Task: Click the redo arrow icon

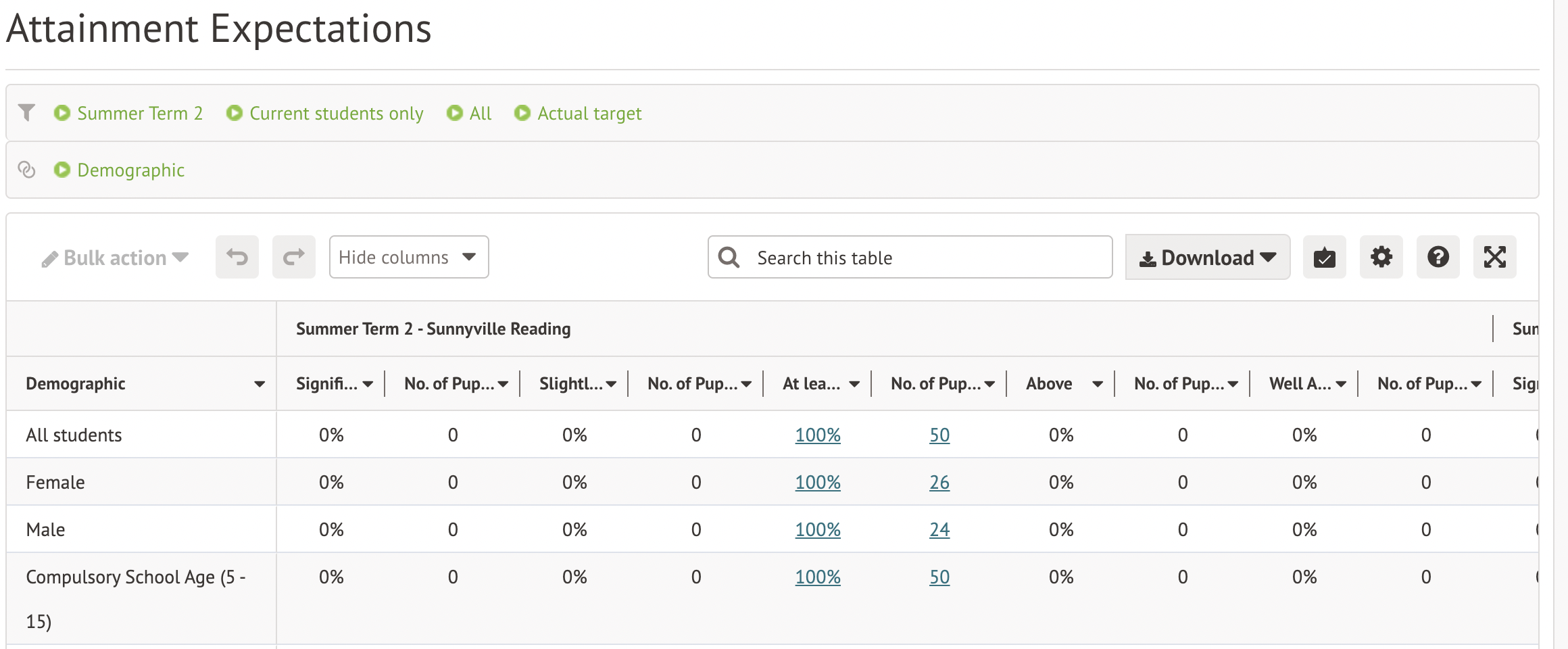Action: [x=294, y=258]
